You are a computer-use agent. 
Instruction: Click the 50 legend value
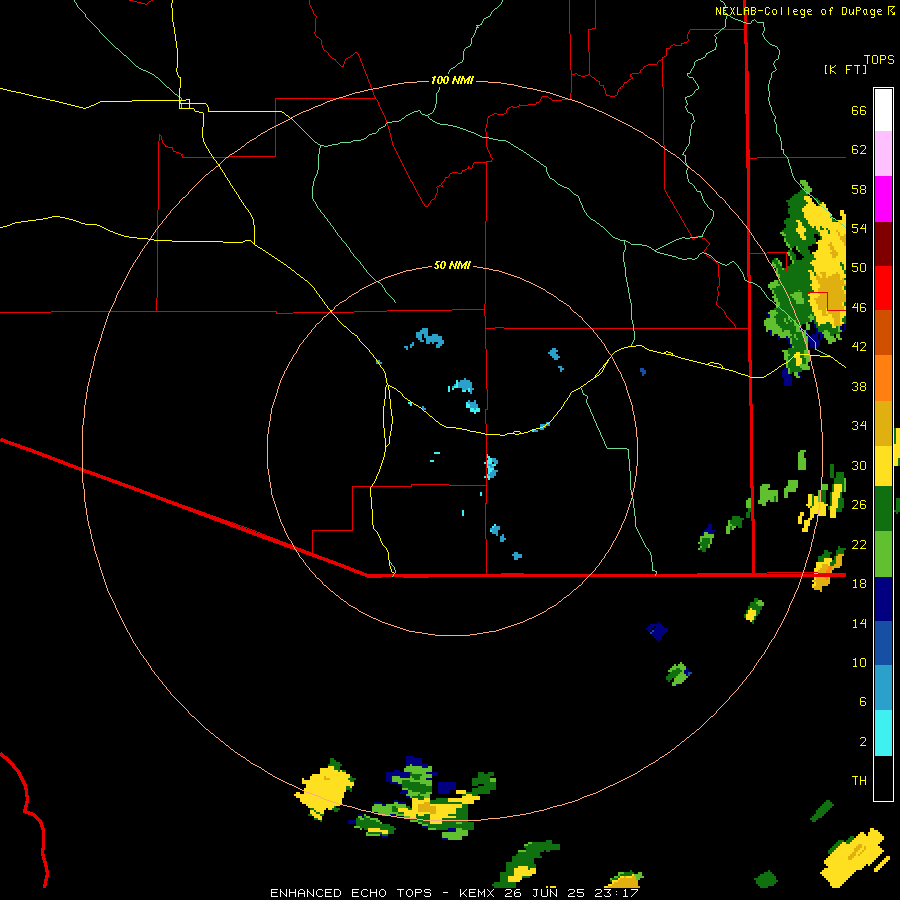coord(859,267)
